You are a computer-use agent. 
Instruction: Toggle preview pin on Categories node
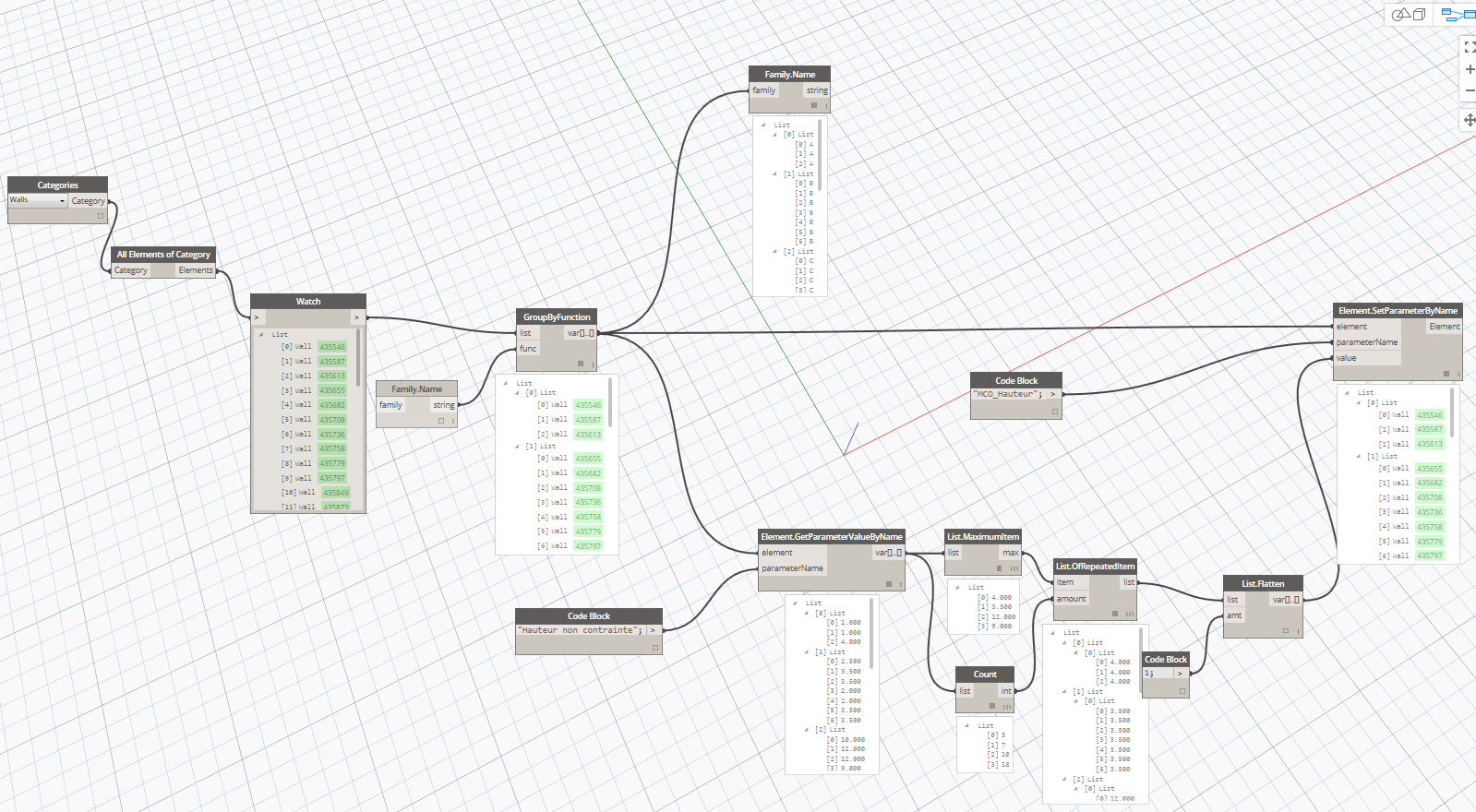101,216
